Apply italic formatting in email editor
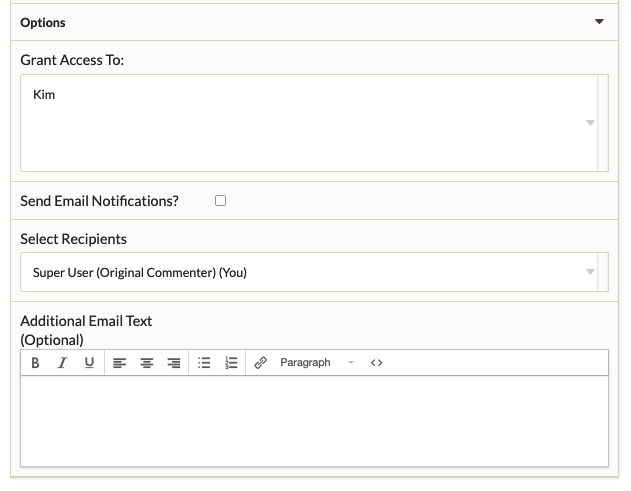The height and width of the screenshot is (491, 631). [x=62, y=363]
